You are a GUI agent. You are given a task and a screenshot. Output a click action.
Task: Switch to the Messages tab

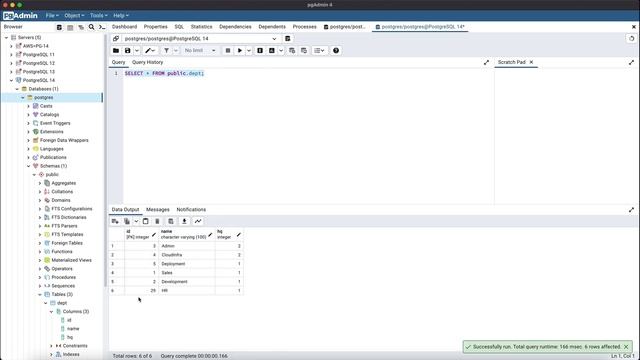pos(158,210)
